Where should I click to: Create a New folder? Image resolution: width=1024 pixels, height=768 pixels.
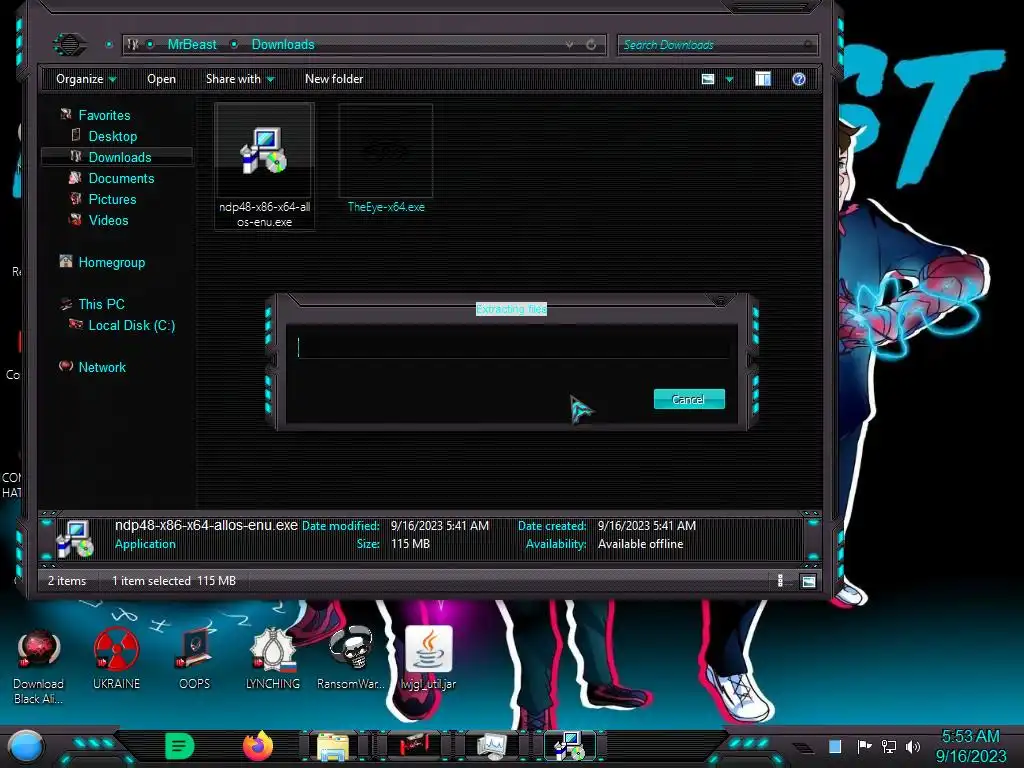334,79
